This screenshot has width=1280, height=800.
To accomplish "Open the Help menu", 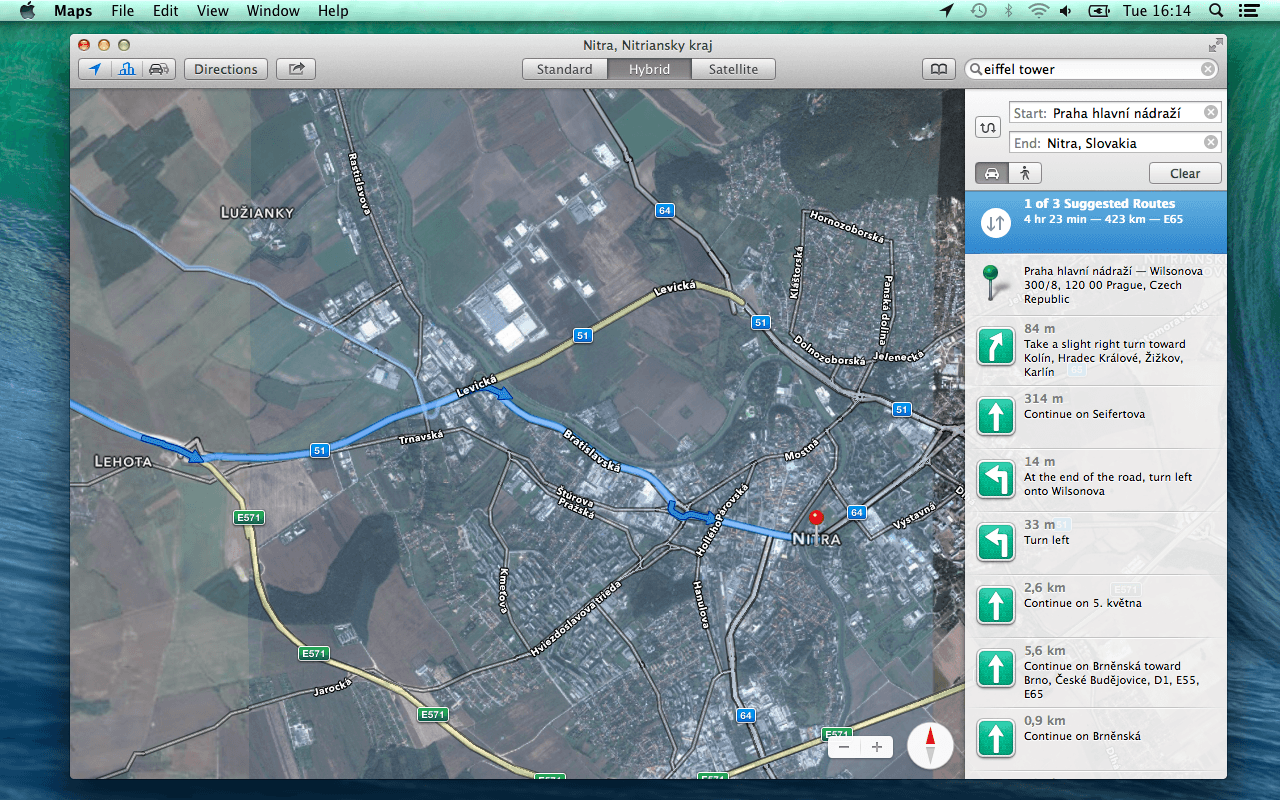I will 333,11.
